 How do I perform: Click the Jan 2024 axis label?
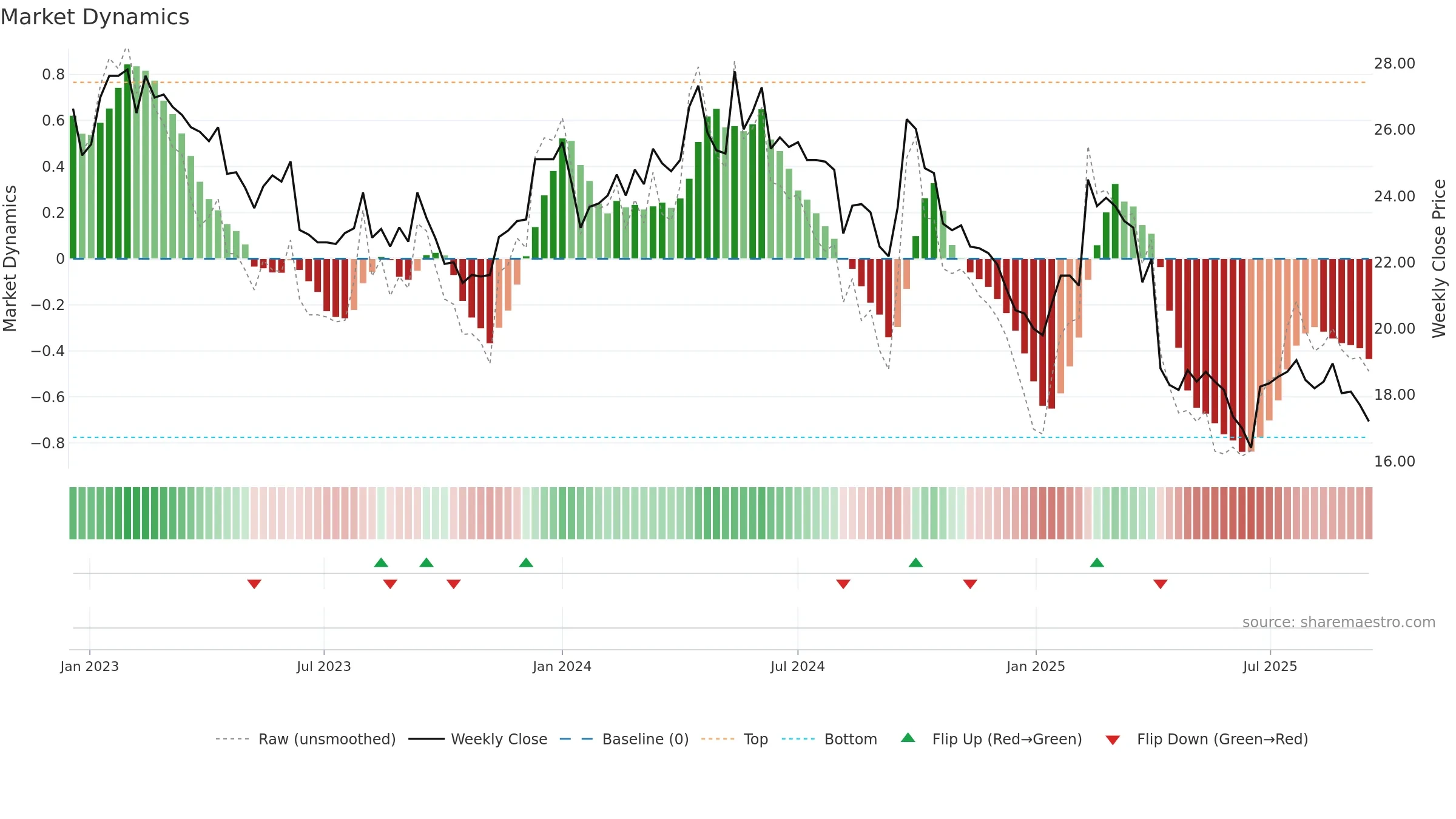point(562,666)
